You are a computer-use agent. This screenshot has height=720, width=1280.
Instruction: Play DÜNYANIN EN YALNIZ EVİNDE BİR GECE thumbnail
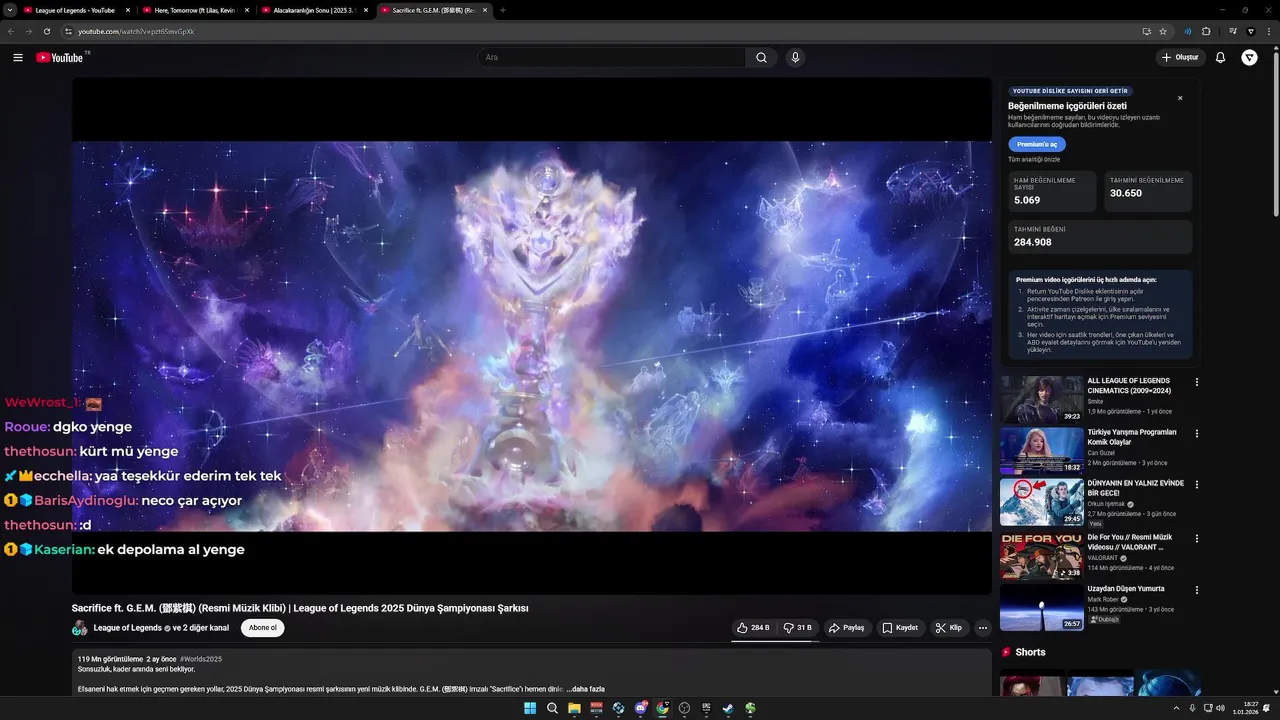1042,502
